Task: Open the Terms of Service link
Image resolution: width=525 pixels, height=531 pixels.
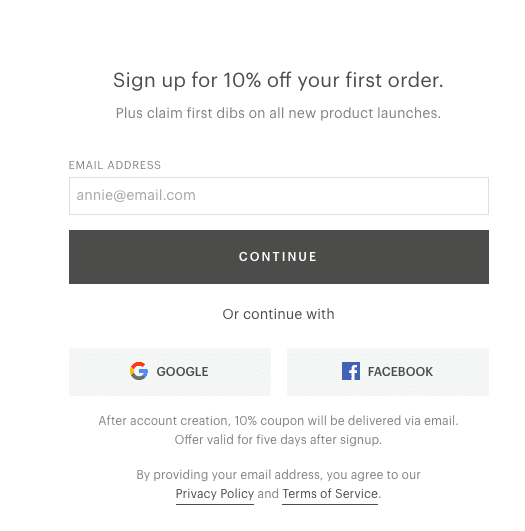Action: [x=330, y=494]
